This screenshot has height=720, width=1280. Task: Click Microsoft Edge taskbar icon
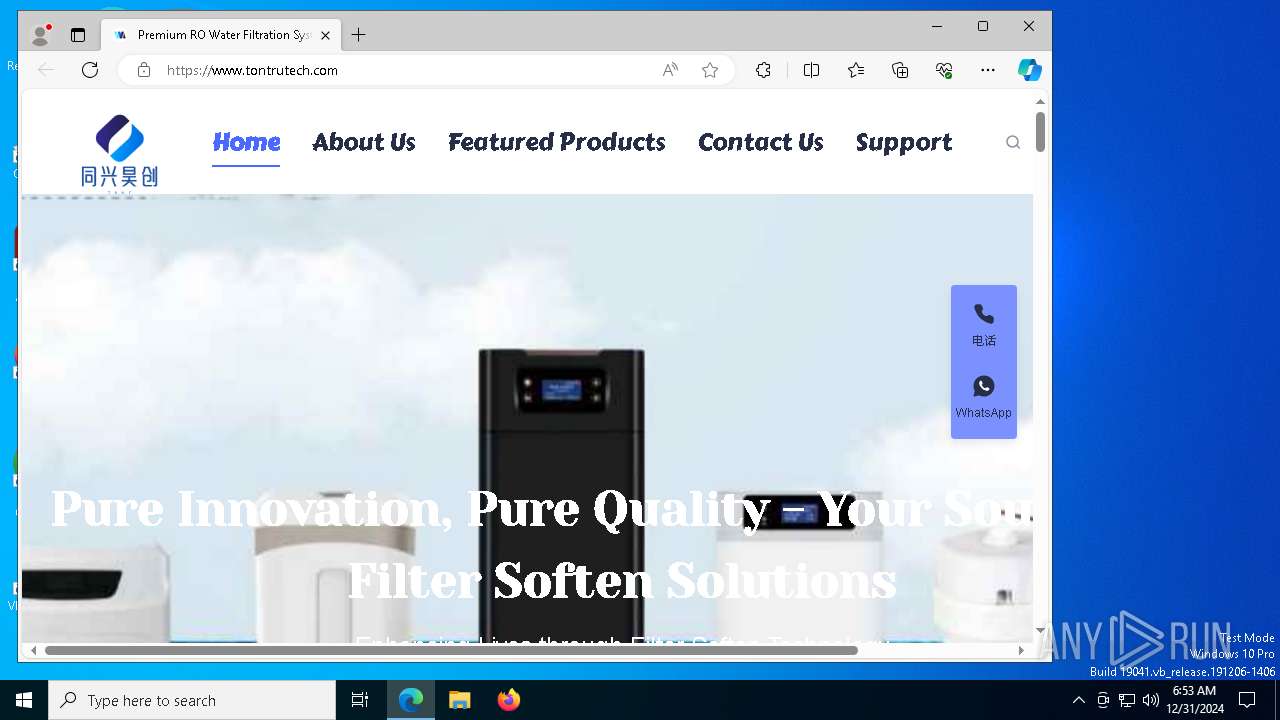pos(411,700)
